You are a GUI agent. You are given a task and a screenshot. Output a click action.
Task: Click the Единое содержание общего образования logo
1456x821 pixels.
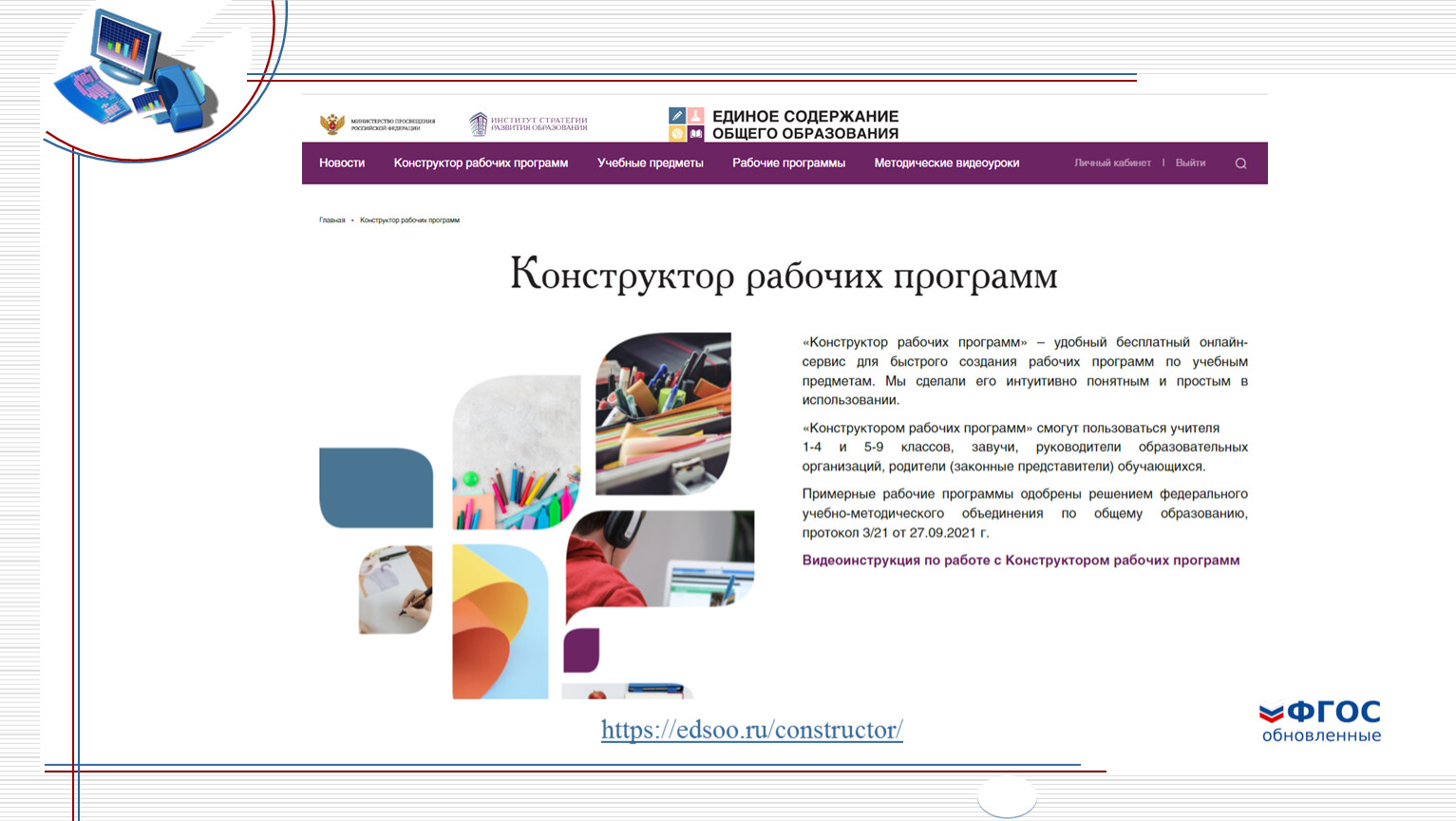785,124
